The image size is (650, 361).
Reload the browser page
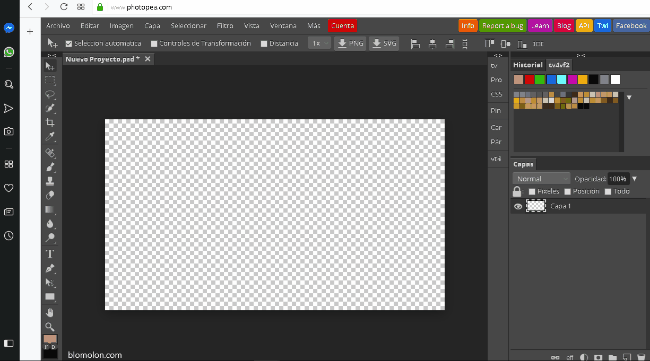click(x=63, y=7)
